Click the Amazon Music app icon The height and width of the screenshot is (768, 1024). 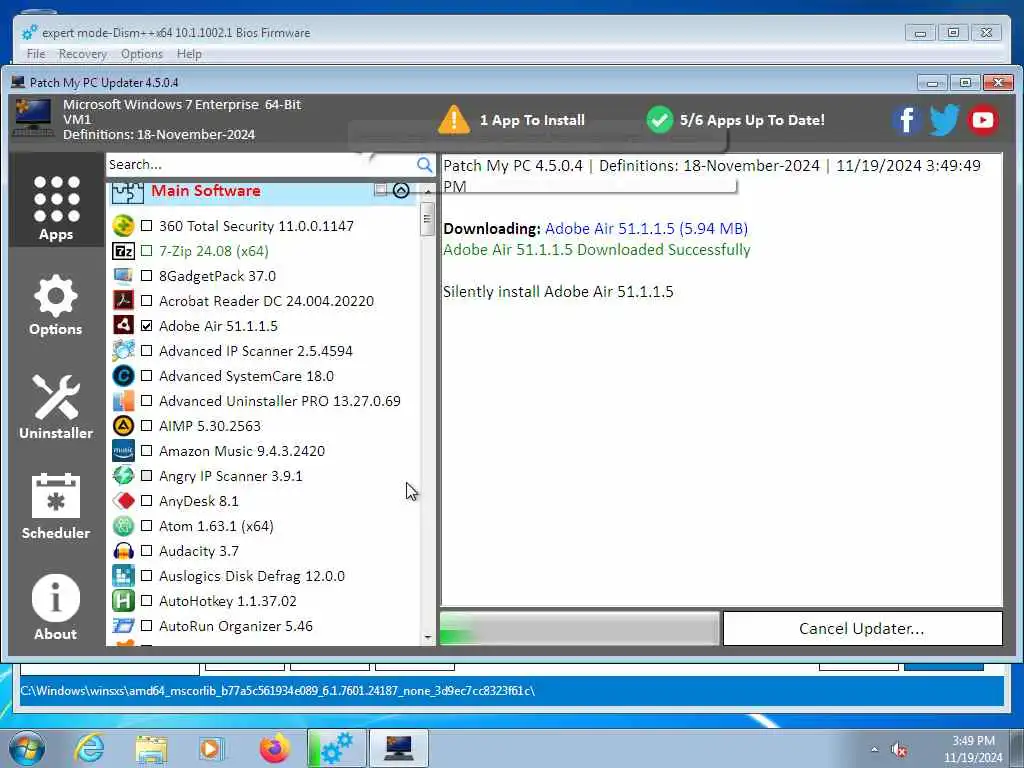[123, 451]
